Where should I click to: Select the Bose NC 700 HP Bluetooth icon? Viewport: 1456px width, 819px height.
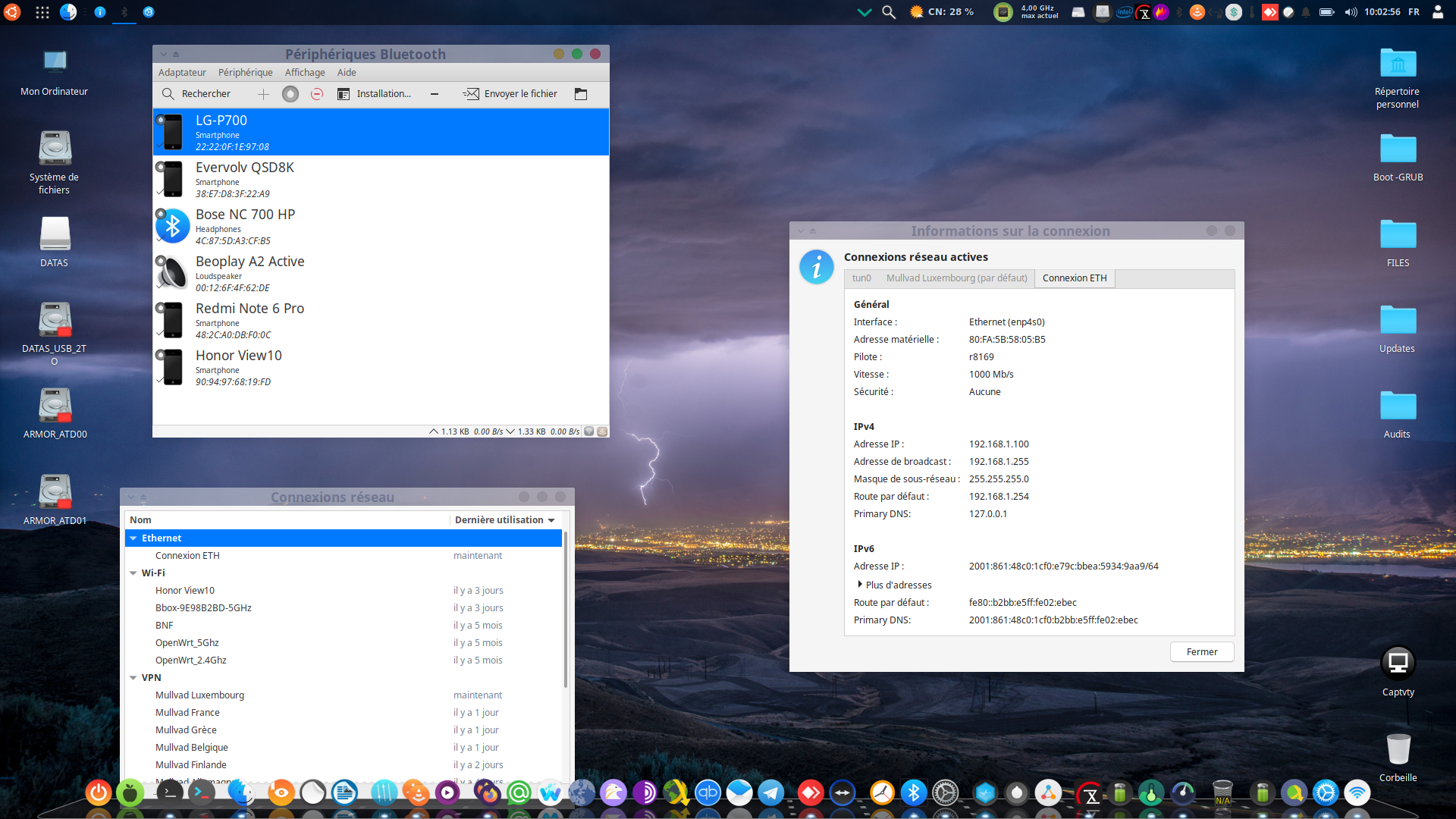pyautogui.click(x=173, y=226)
